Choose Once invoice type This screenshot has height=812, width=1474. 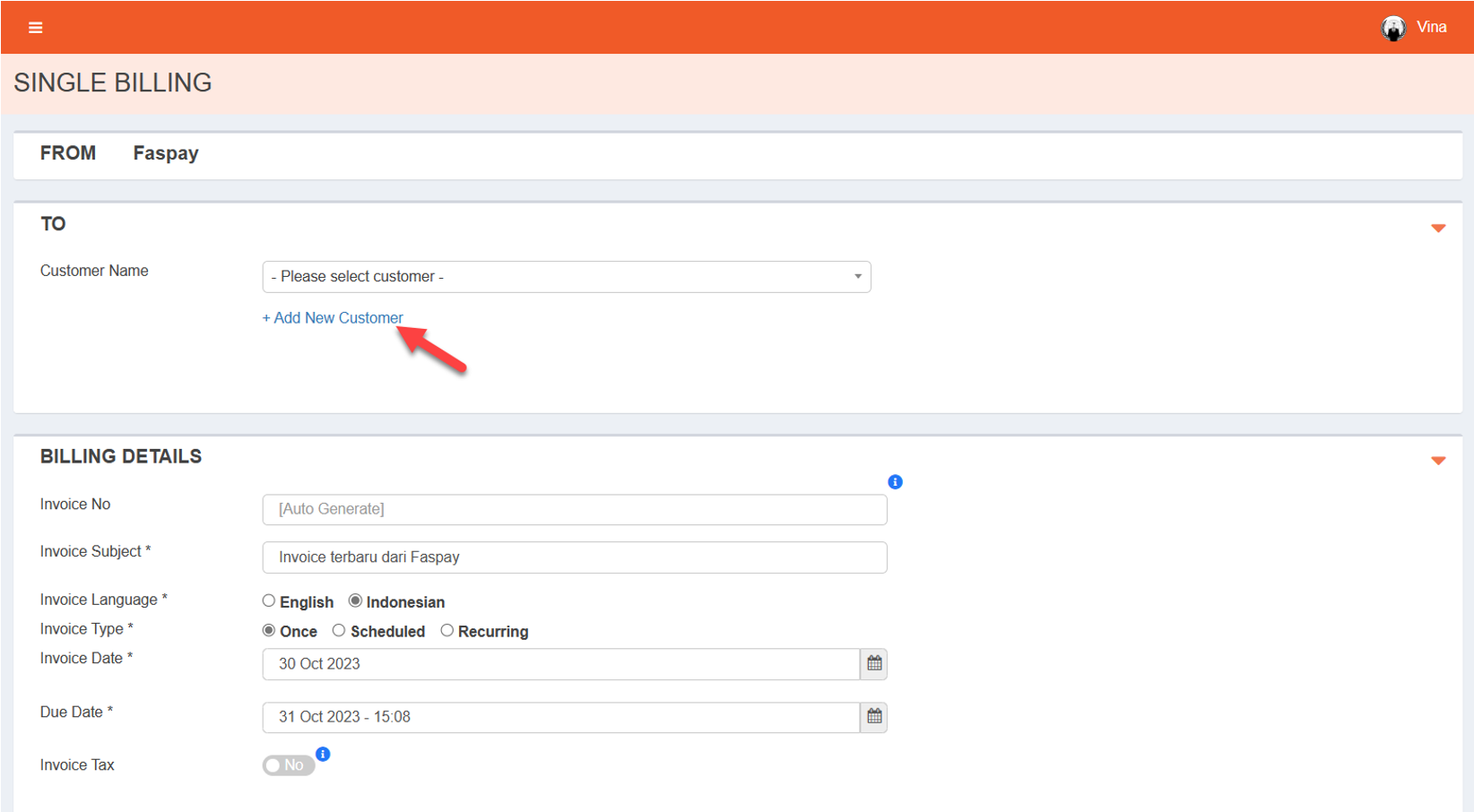(x=269, y=631)
